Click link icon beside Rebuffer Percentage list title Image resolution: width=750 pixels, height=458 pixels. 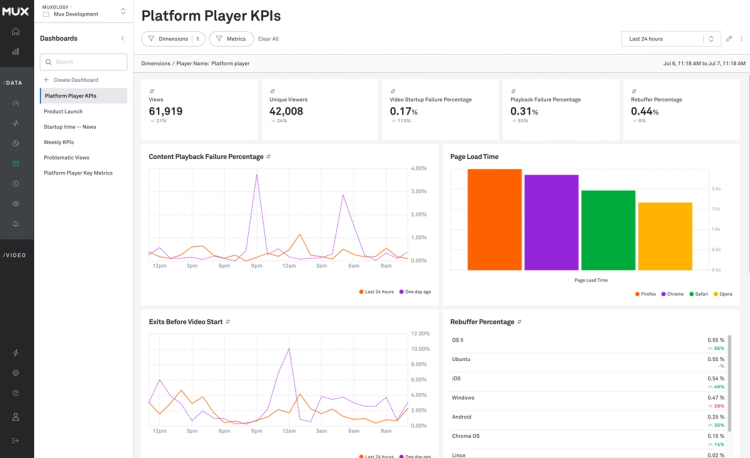point(519,322)
